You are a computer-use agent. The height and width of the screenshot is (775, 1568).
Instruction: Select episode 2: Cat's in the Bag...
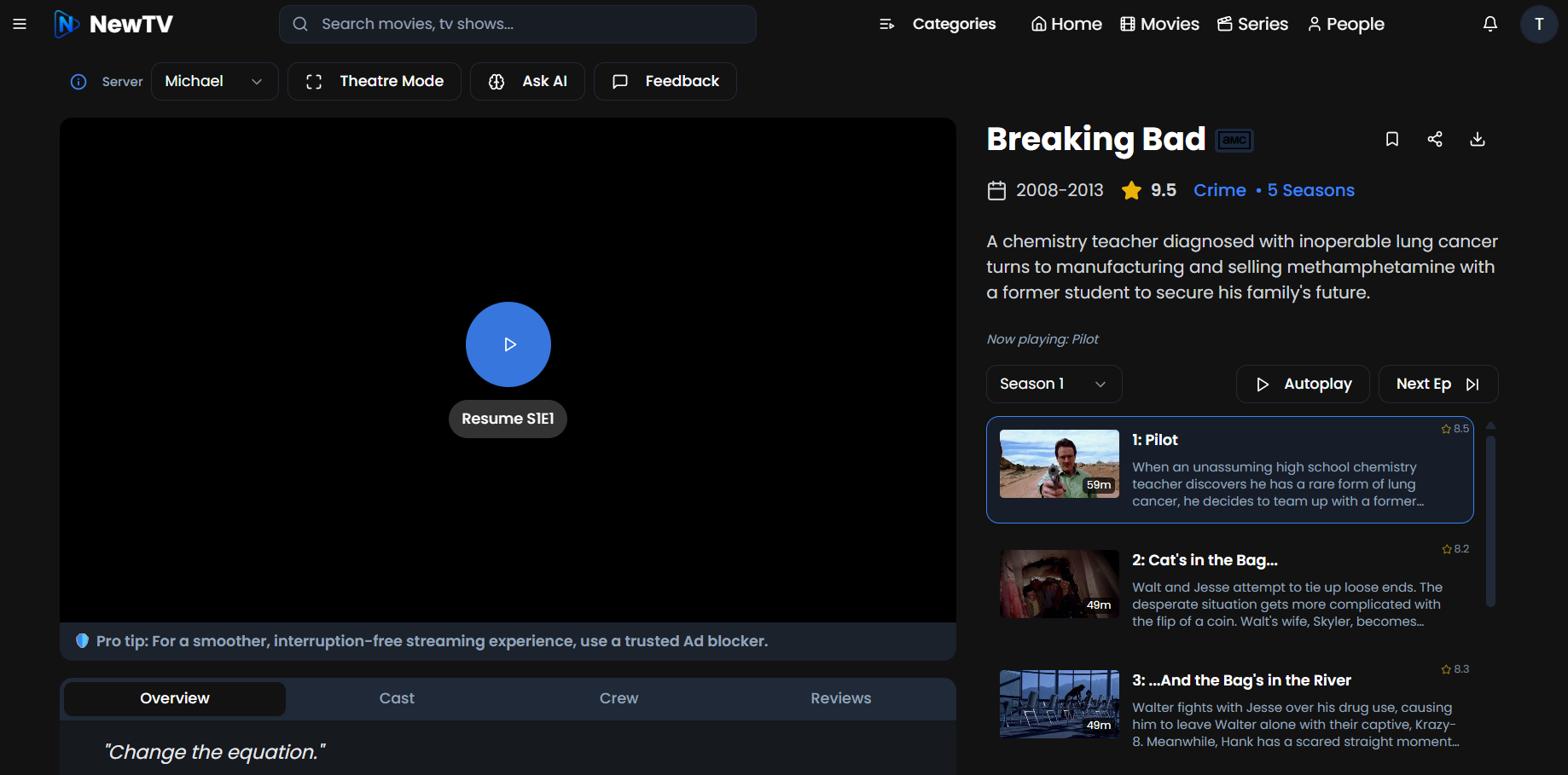[1205, 560]
